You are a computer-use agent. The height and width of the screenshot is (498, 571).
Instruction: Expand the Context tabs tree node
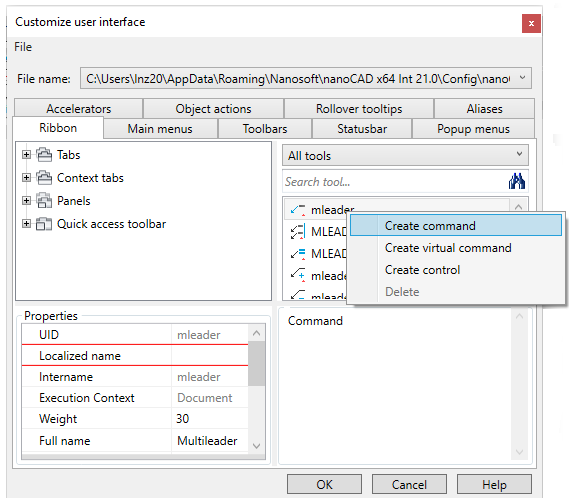26,178
